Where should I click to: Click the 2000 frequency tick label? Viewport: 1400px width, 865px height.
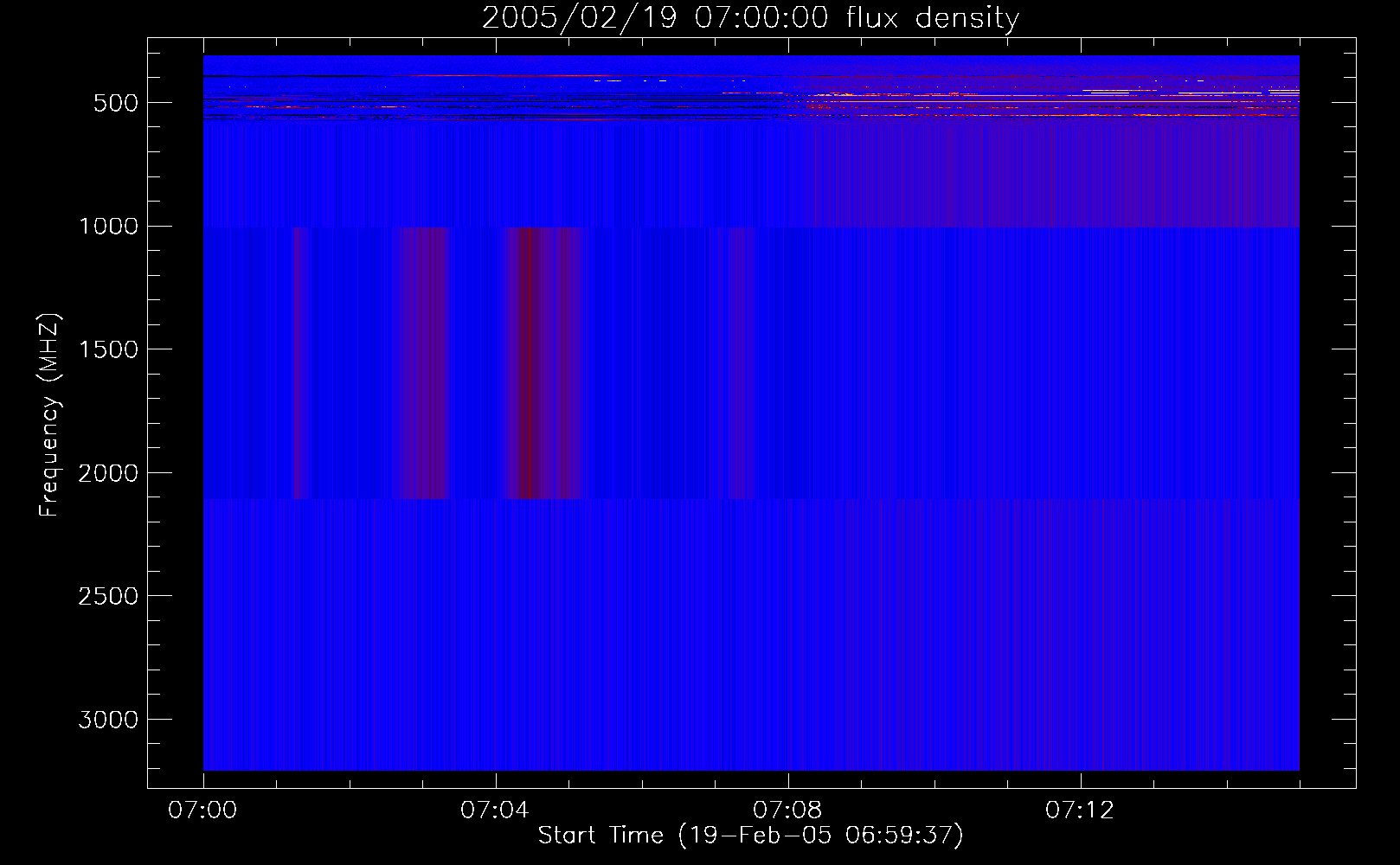point(108,473)
